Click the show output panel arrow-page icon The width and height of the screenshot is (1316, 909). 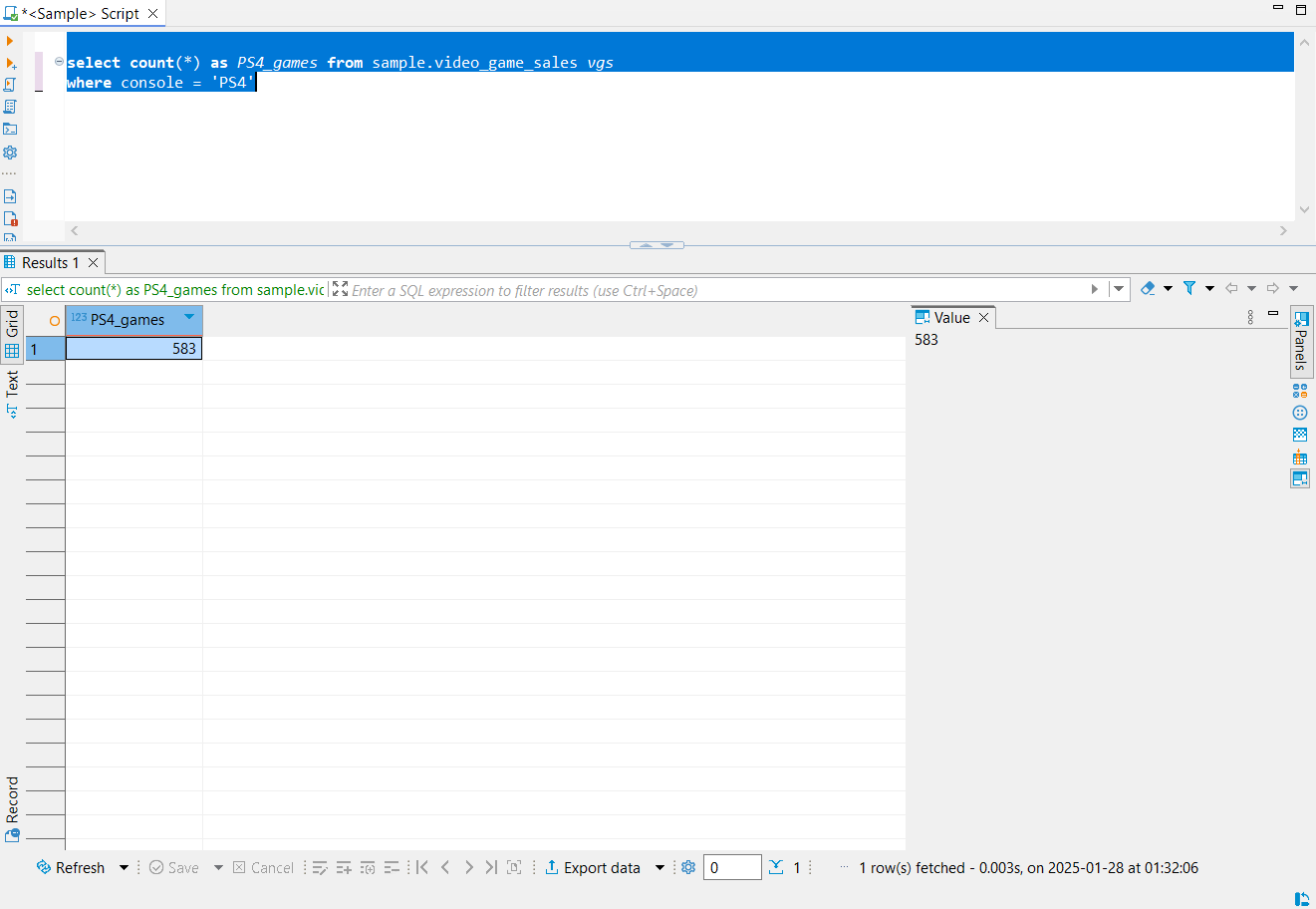click(x=10, y=196)
